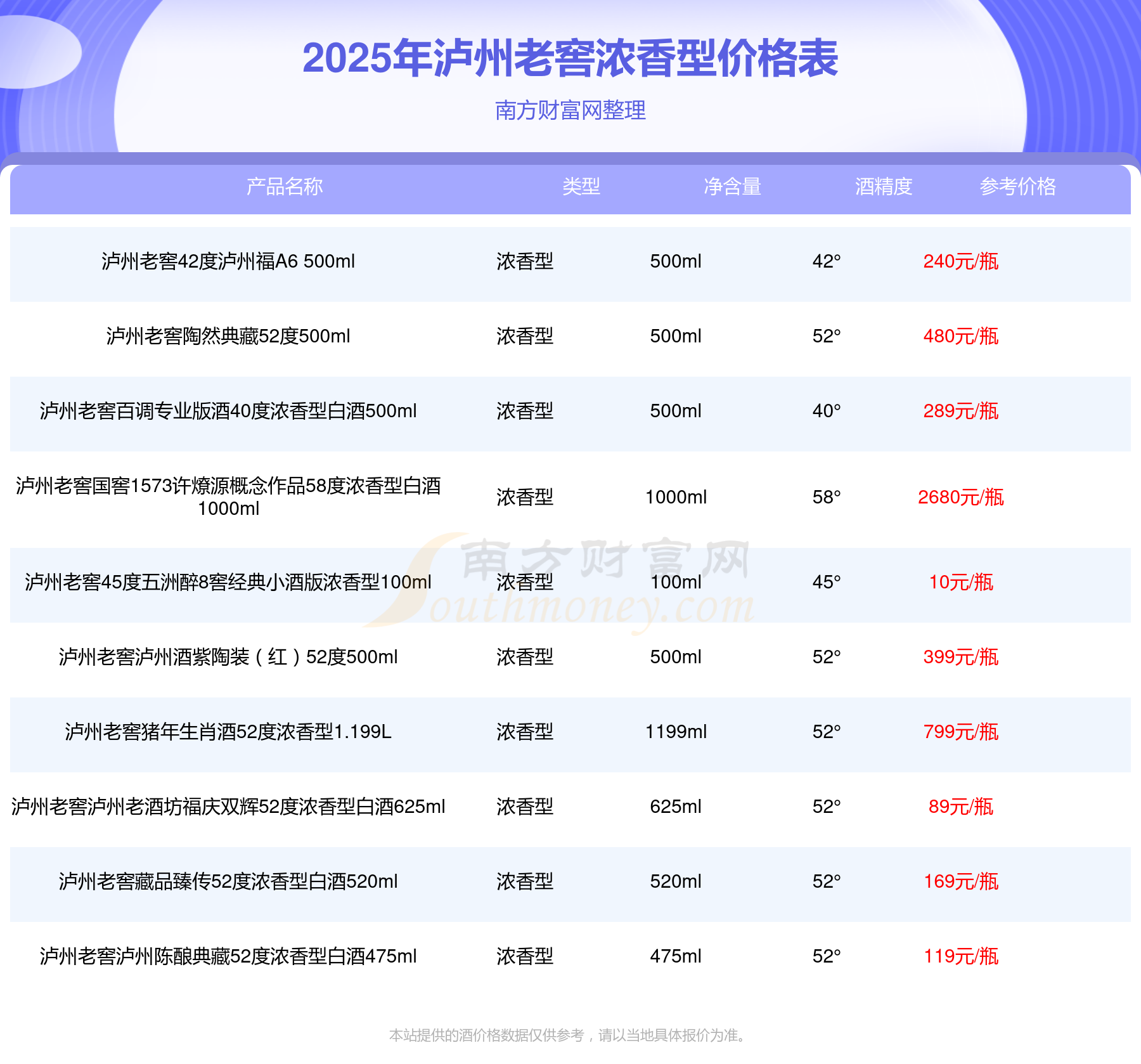Screen dimensions: 1141x1064
Task: Select 52° in the 陈酿典藏 row
Action: tap(827, 956)
